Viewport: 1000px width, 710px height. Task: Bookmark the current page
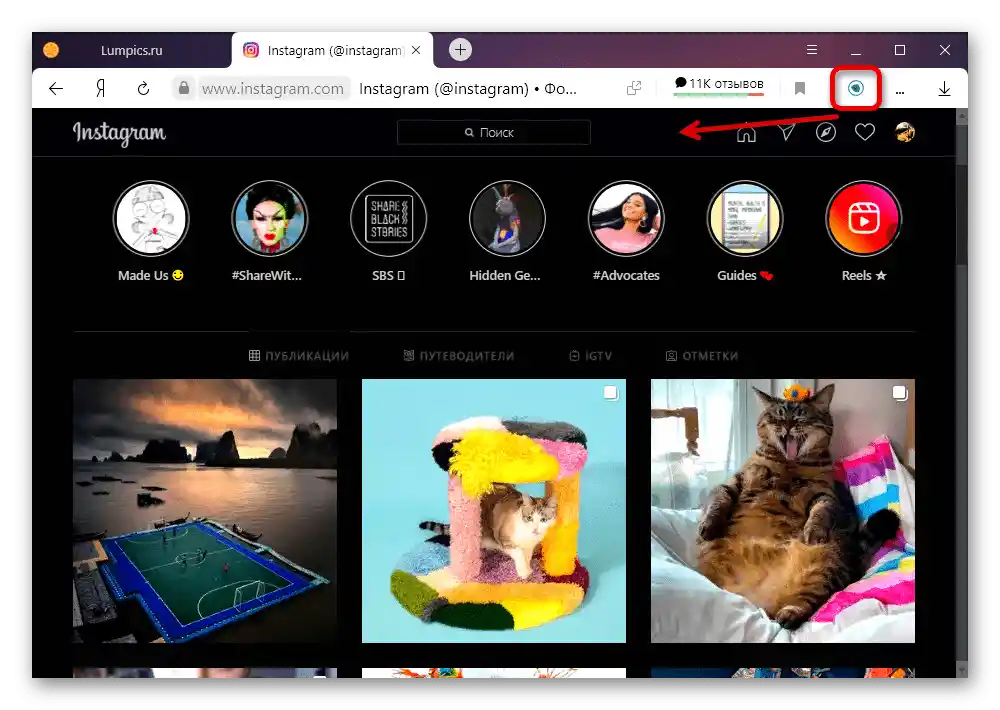(800, 88)
